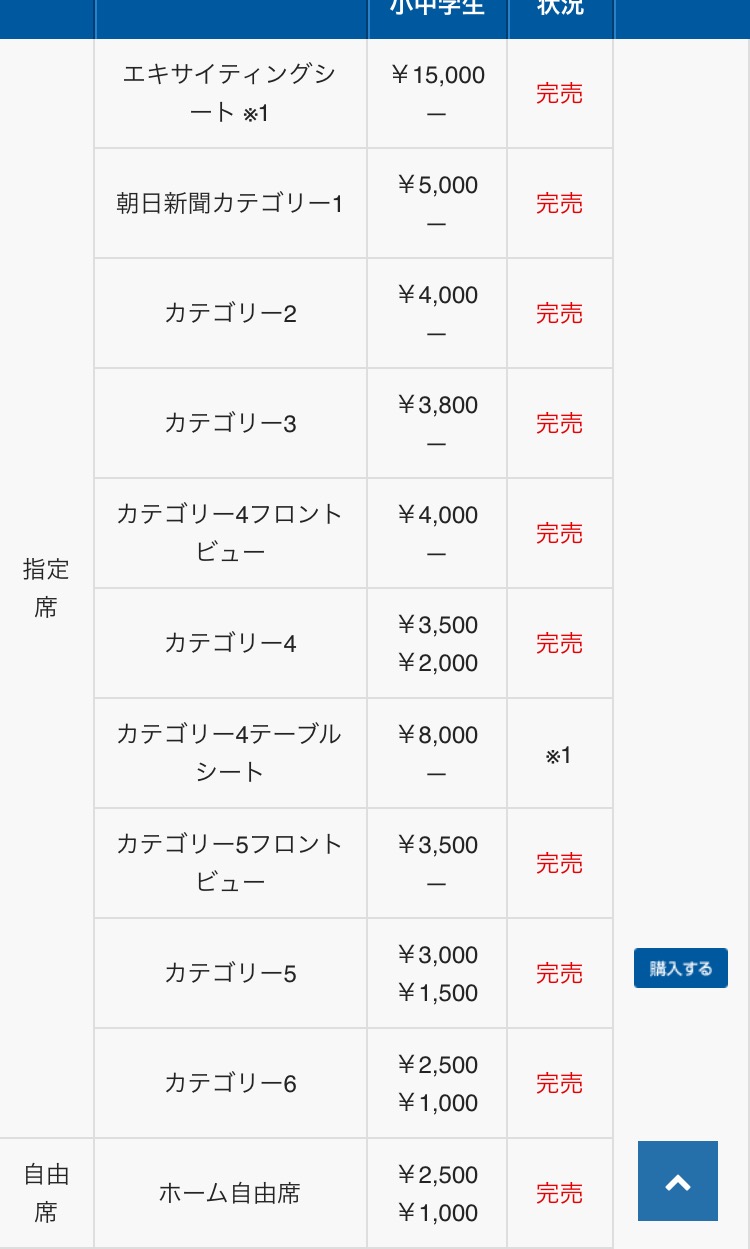Image resolution: width=750 pixels, height=1249 pixels.
Task: Select the カテゴリー4フロントビュー seat label
Action: 230,533
